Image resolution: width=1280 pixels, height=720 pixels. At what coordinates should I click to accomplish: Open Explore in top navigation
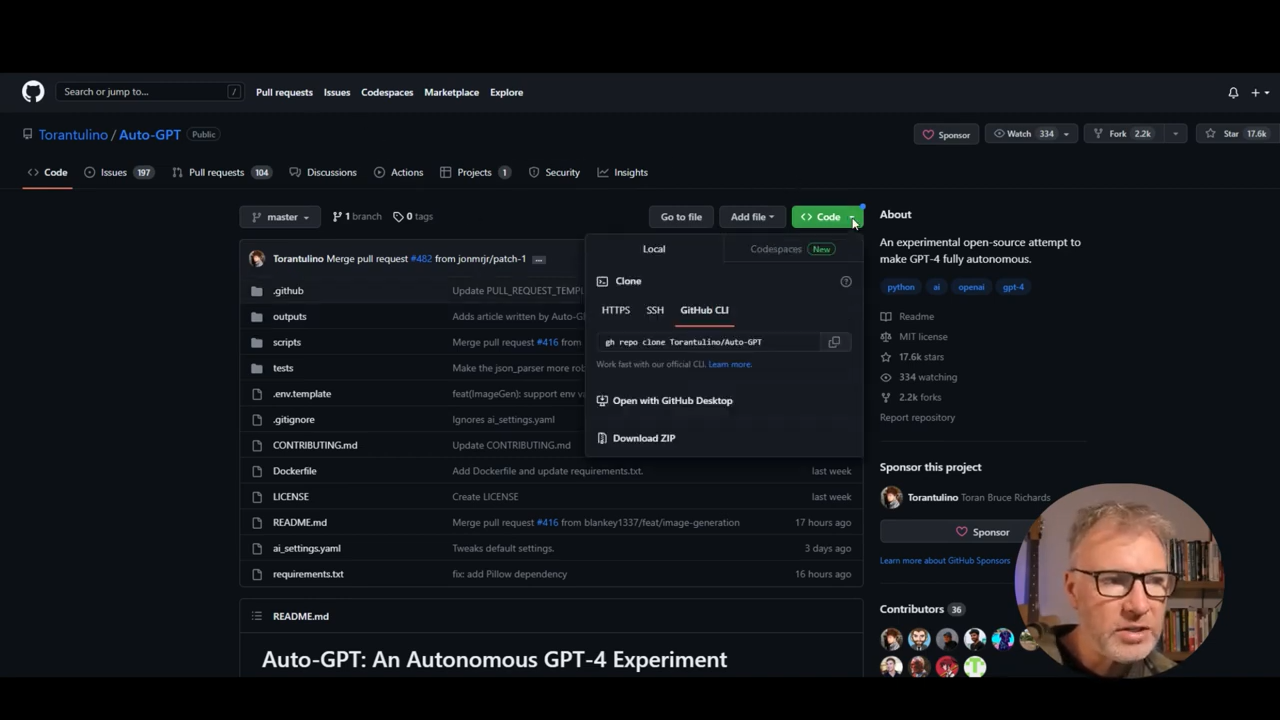tap(506, 92)
